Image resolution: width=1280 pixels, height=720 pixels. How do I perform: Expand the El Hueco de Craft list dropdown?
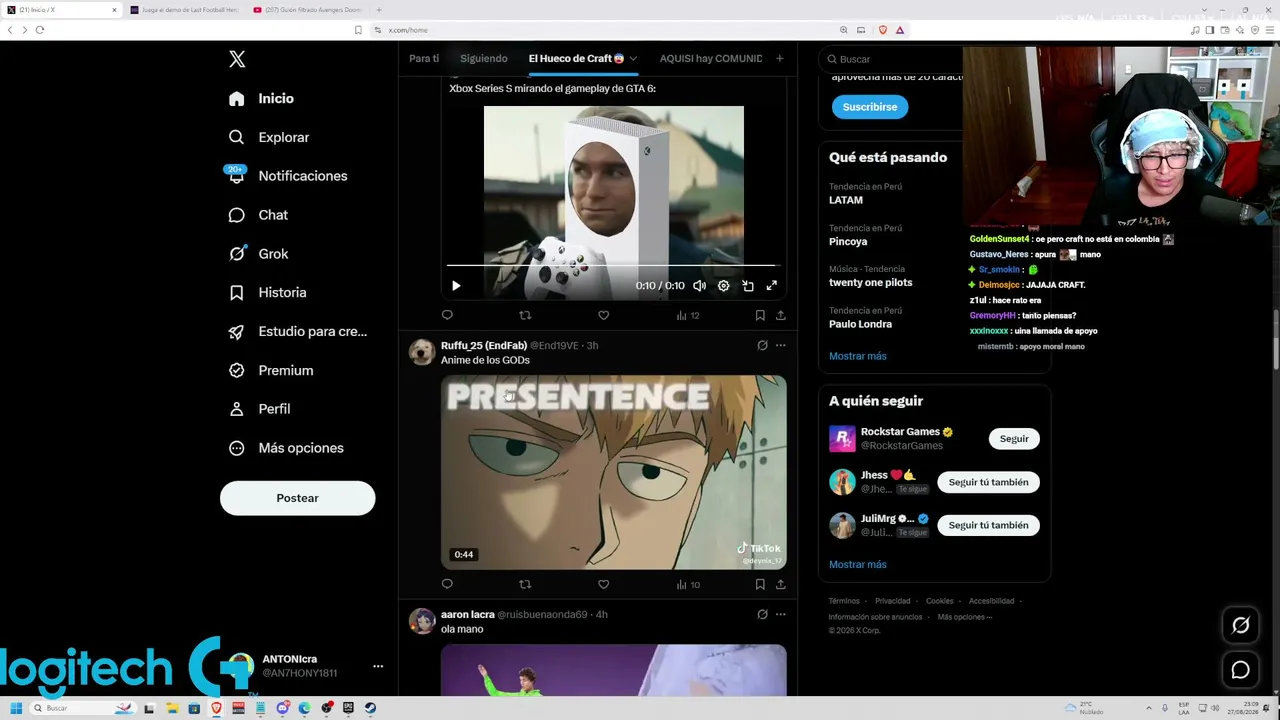click(x=633, y=59)
